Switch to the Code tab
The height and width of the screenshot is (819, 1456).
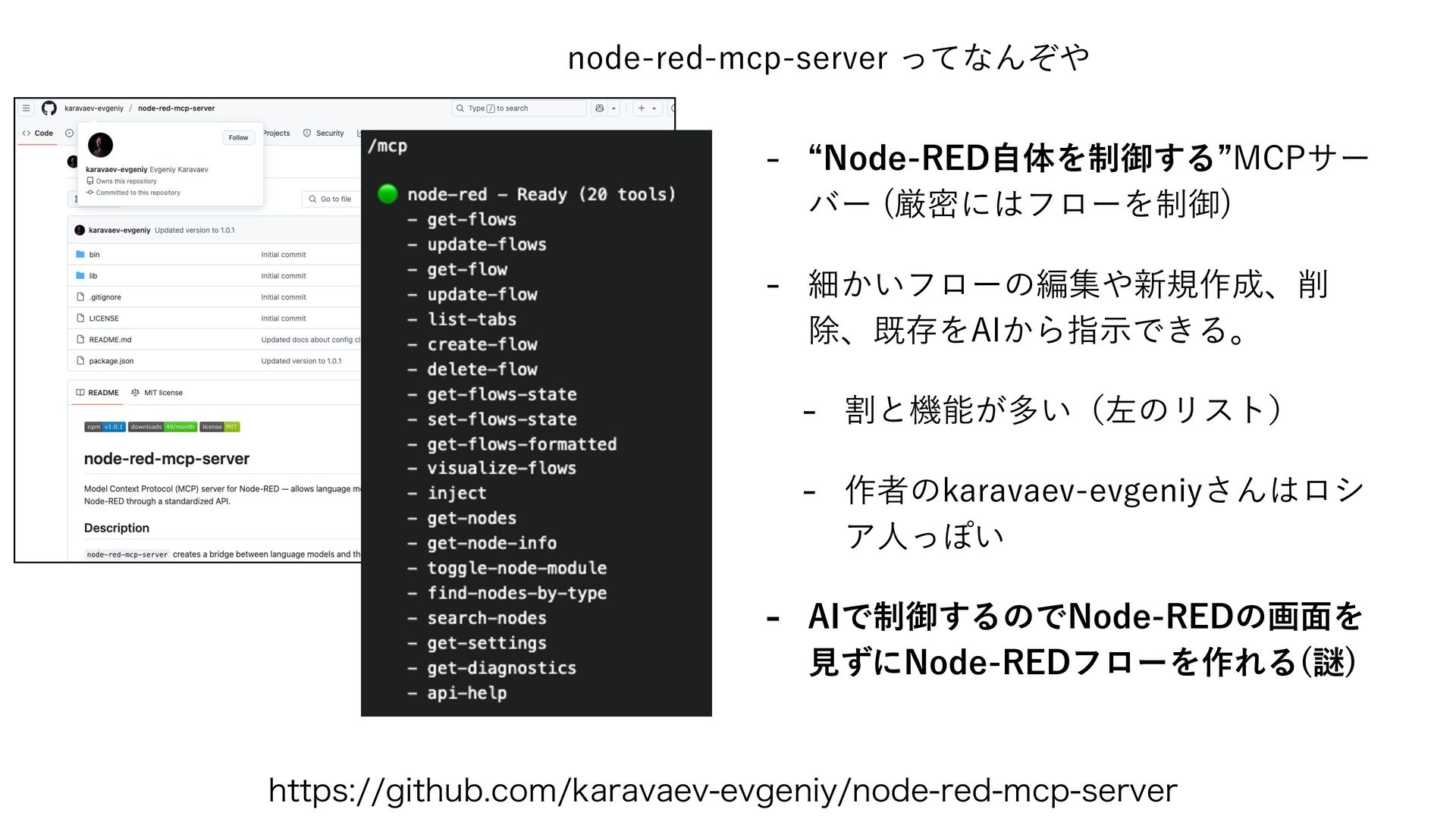(x=38, y=133)
